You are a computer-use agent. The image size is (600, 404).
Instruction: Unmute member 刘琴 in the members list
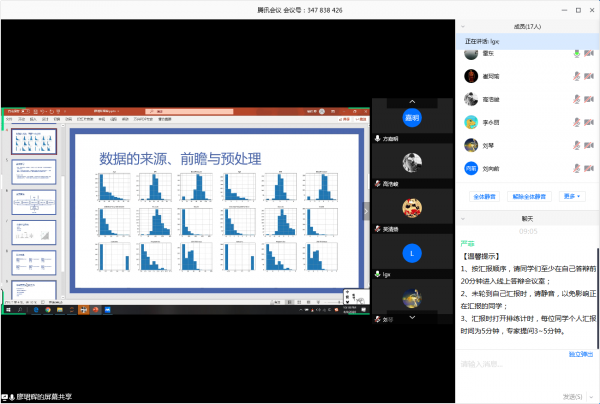(x=577, y=145)
